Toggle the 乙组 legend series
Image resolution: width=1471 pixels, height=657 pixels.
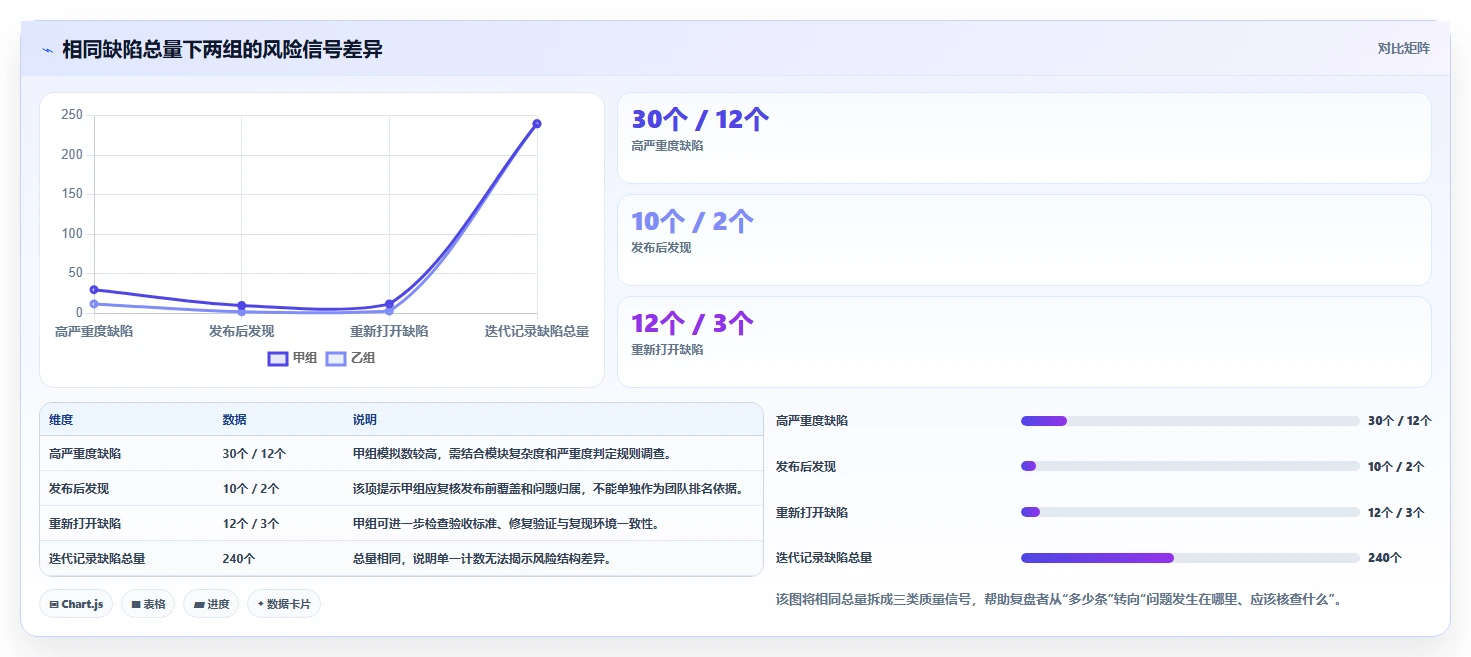pos(351,358)
